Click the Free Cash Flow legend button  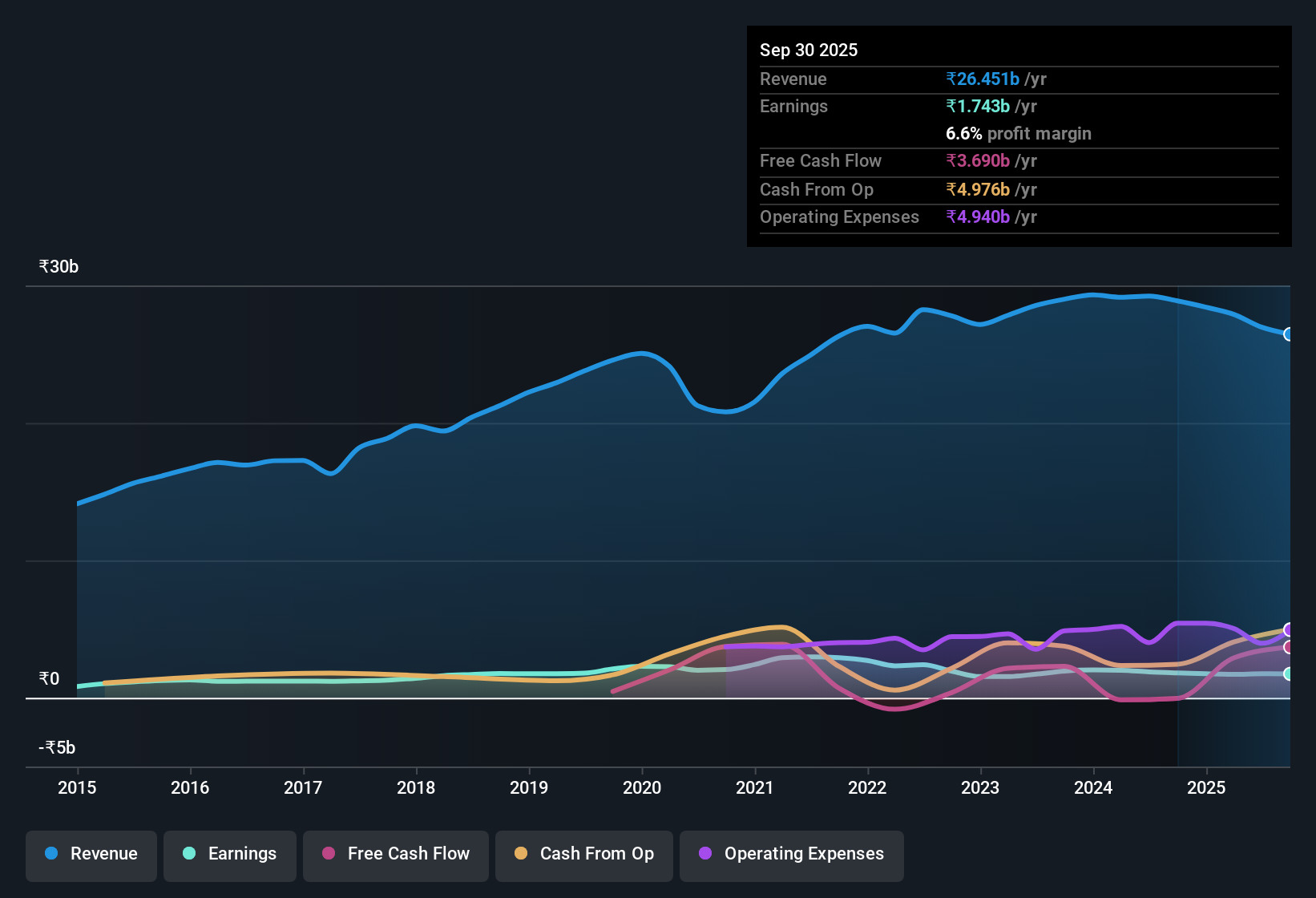tap(395, 854)
